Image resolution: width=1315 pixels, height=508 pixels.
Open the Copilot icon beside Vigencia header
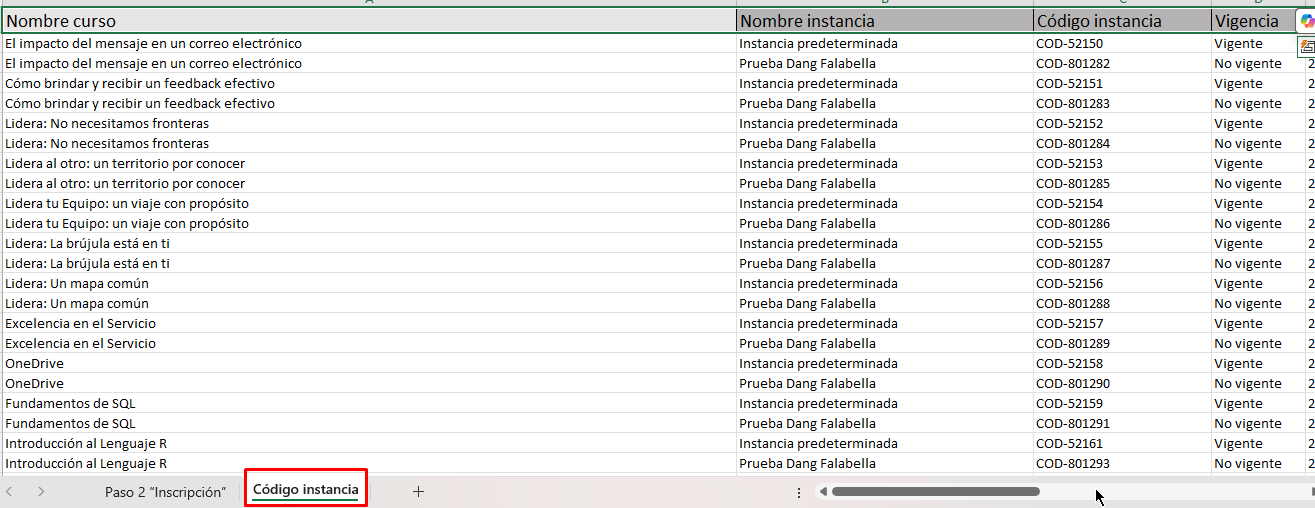1305,21
